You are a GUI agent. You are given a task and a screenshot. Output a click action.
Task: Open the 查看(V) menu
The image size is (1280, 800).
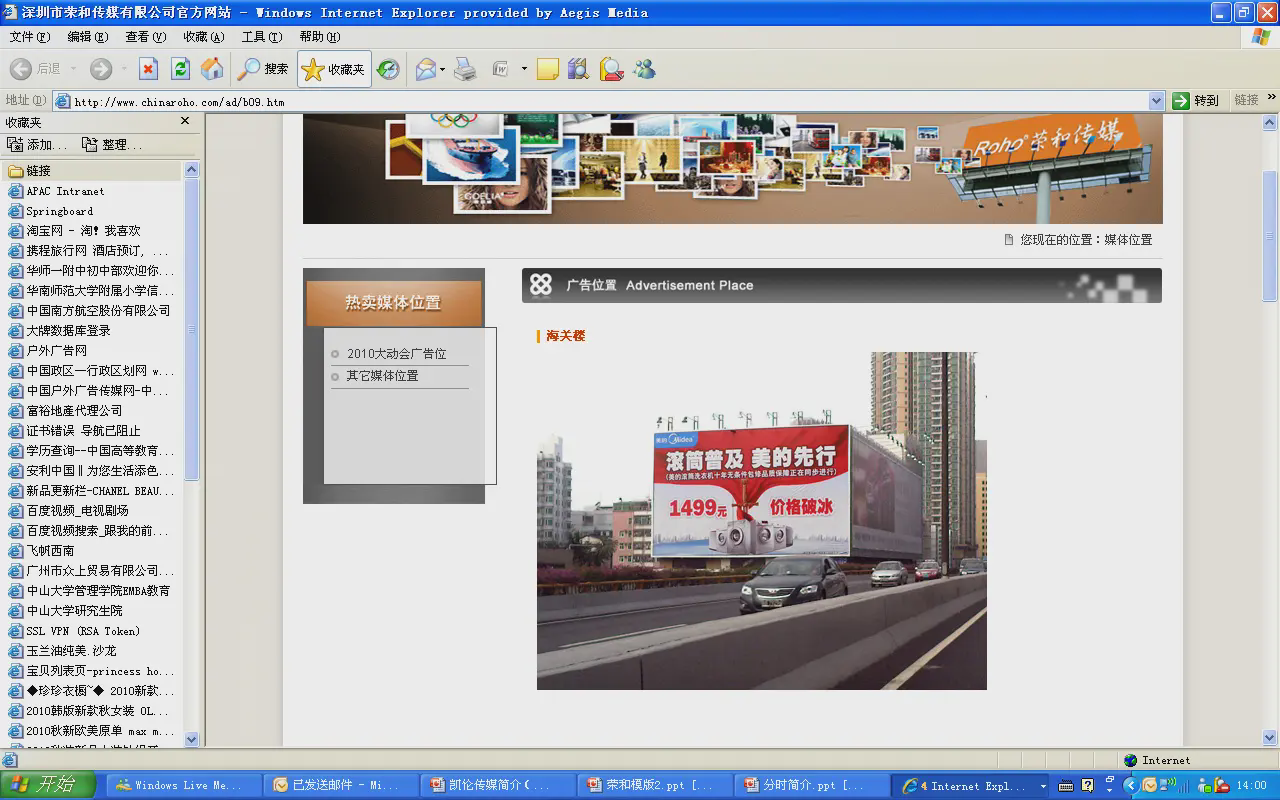click(145, 37)
